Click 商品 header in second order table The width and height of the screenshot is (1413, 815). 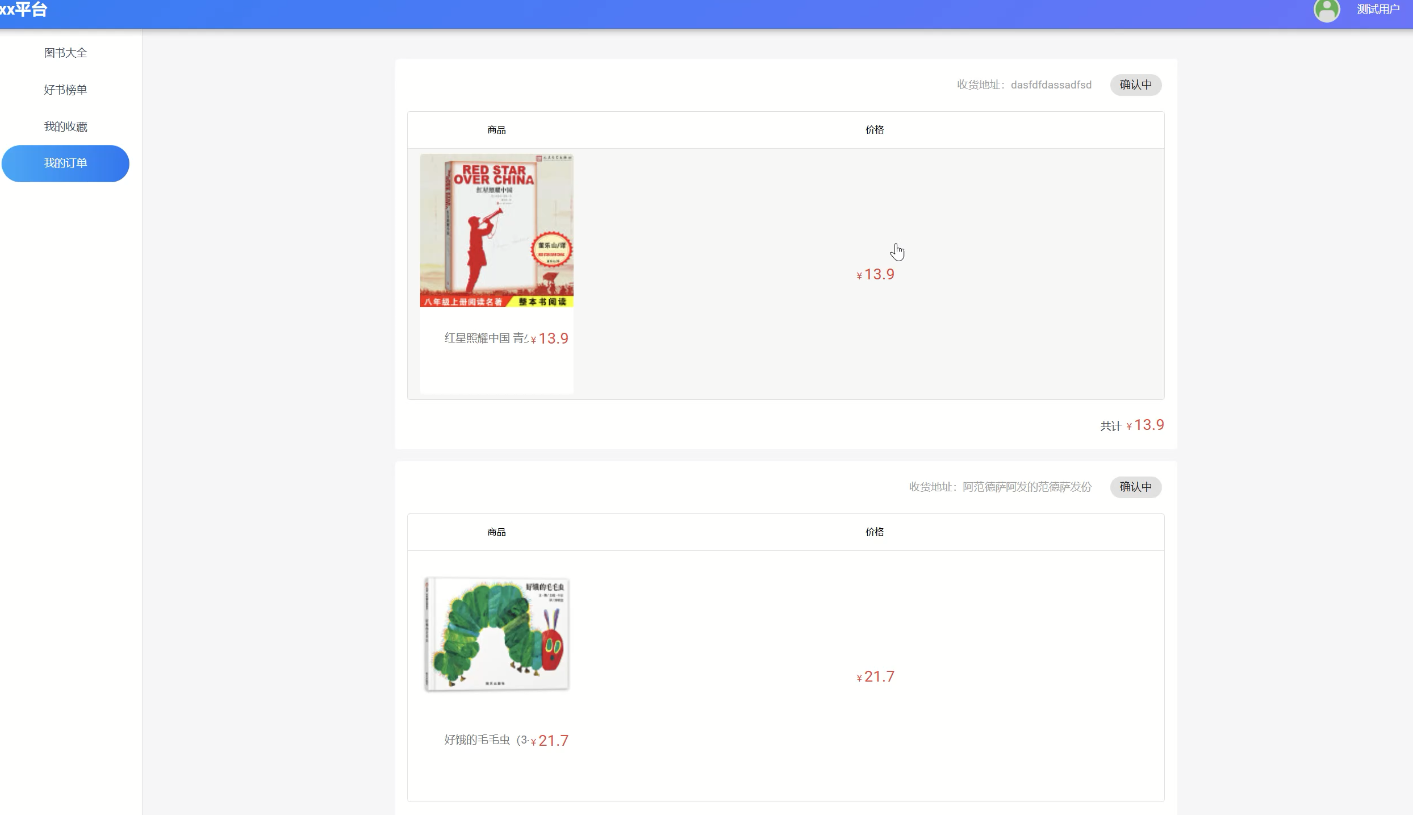click(x=497, y=532)
